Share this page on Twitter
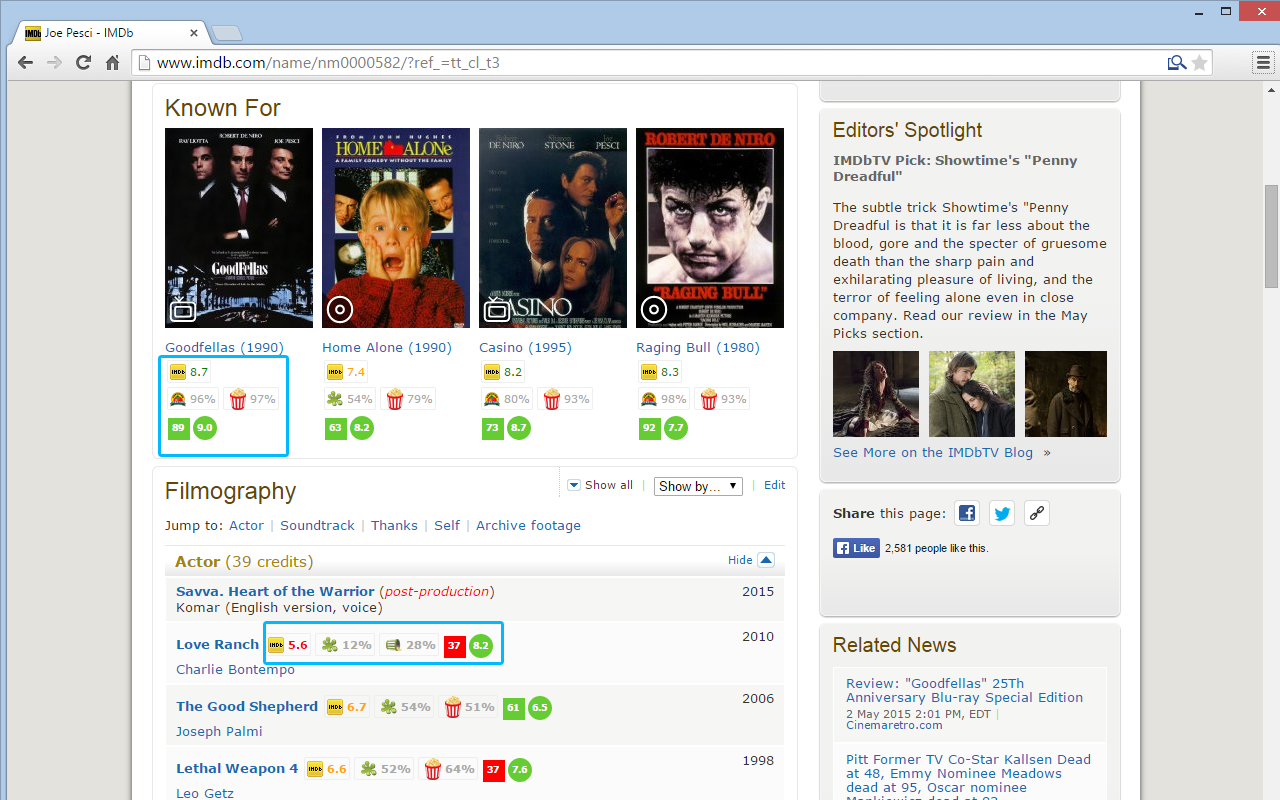Viewport: 1280px width, 800px height. tap(1002, 513)
